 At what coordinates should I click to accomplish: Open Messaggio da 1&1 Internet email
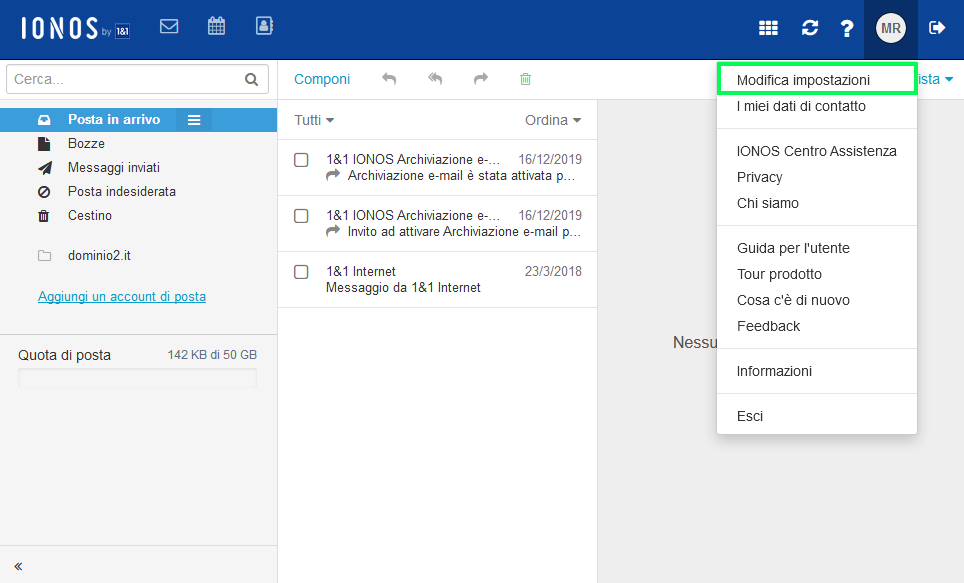tap(437, 280)
